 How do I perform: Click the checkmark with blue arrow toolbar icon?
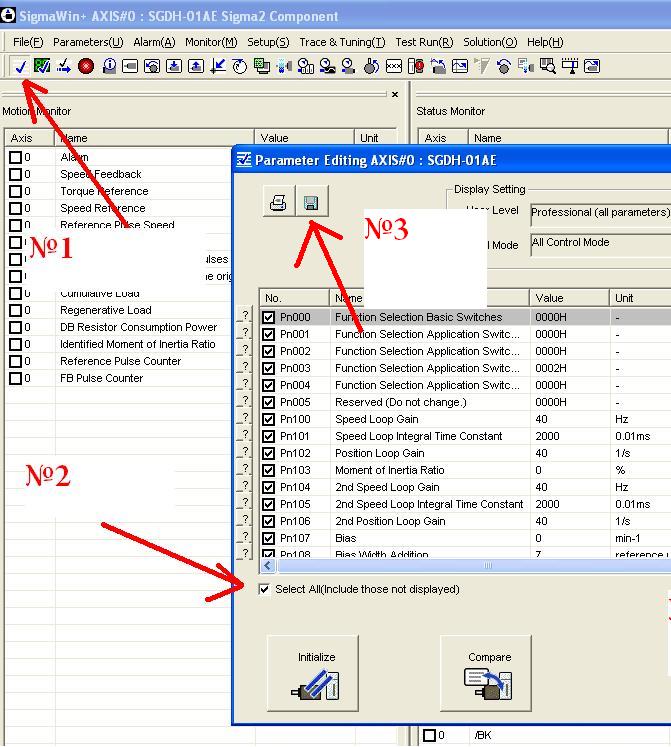tap(64, 66)
